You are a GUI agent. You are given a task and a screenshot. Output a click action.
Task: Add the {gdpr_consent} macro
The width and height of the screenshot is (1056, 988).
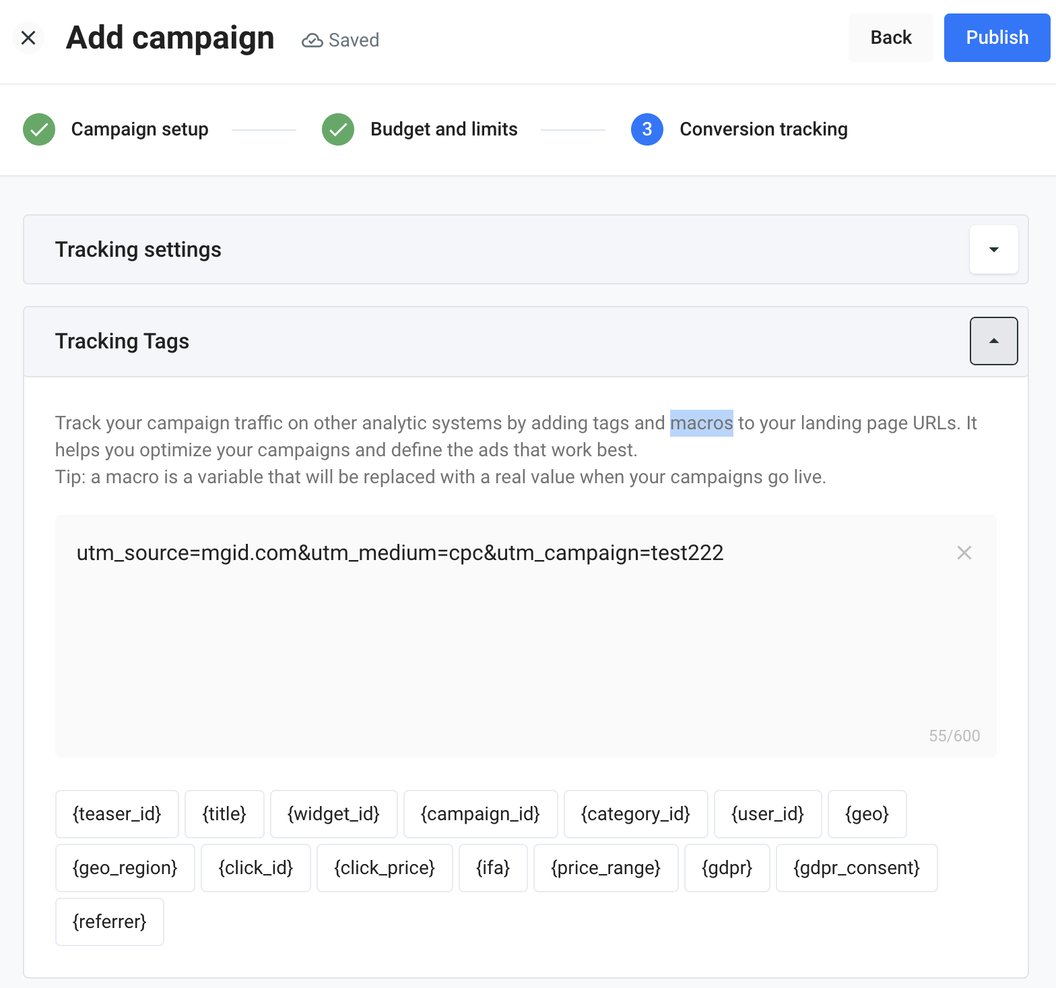click(x=856, y=868)
